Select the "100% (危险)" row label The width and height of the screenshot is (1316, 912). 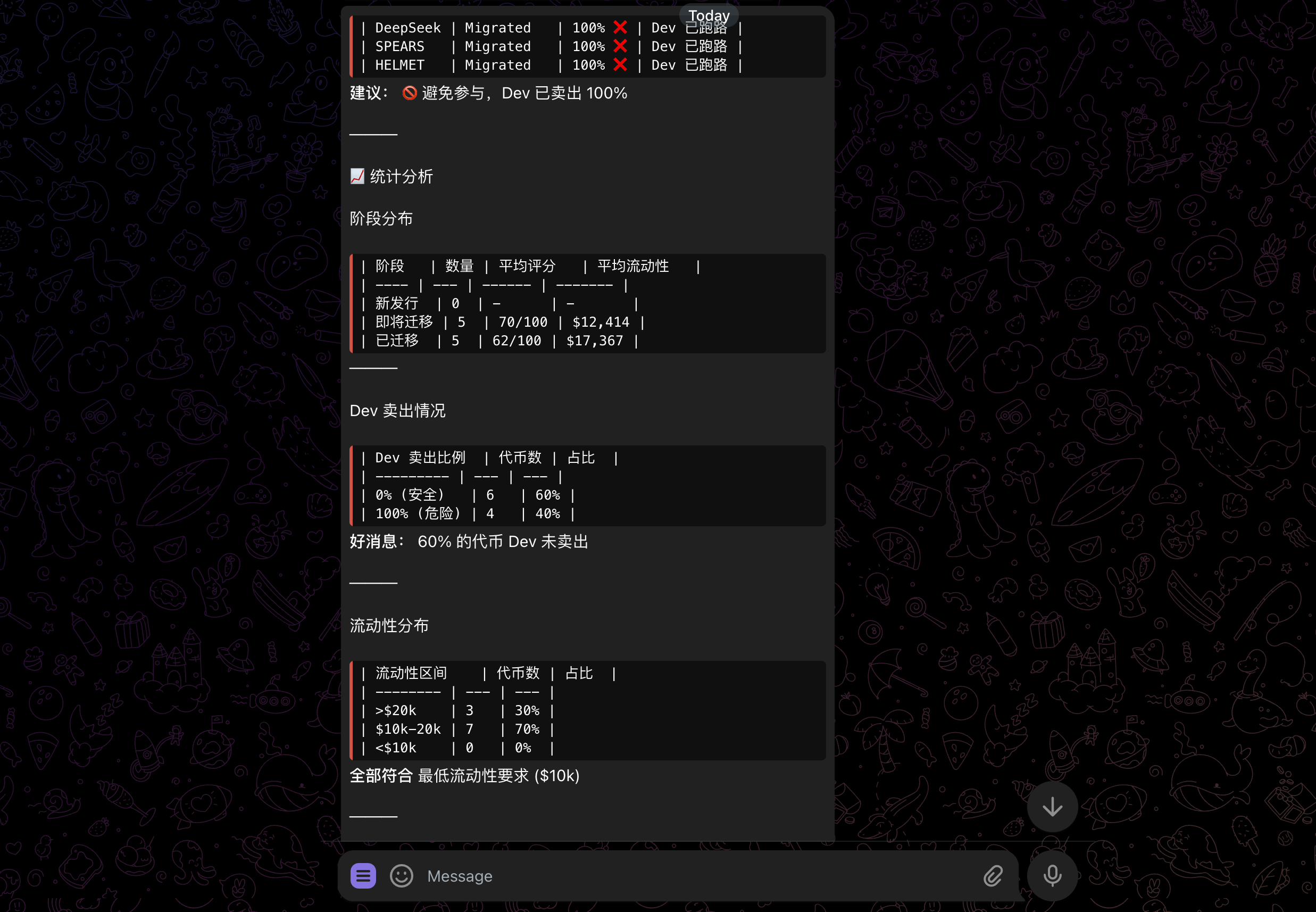click(418, 513)
